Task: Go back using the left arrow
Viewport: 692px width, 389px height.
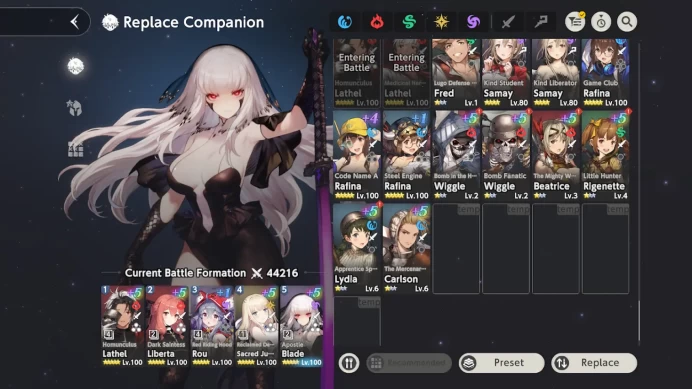Action: [75, 22]
